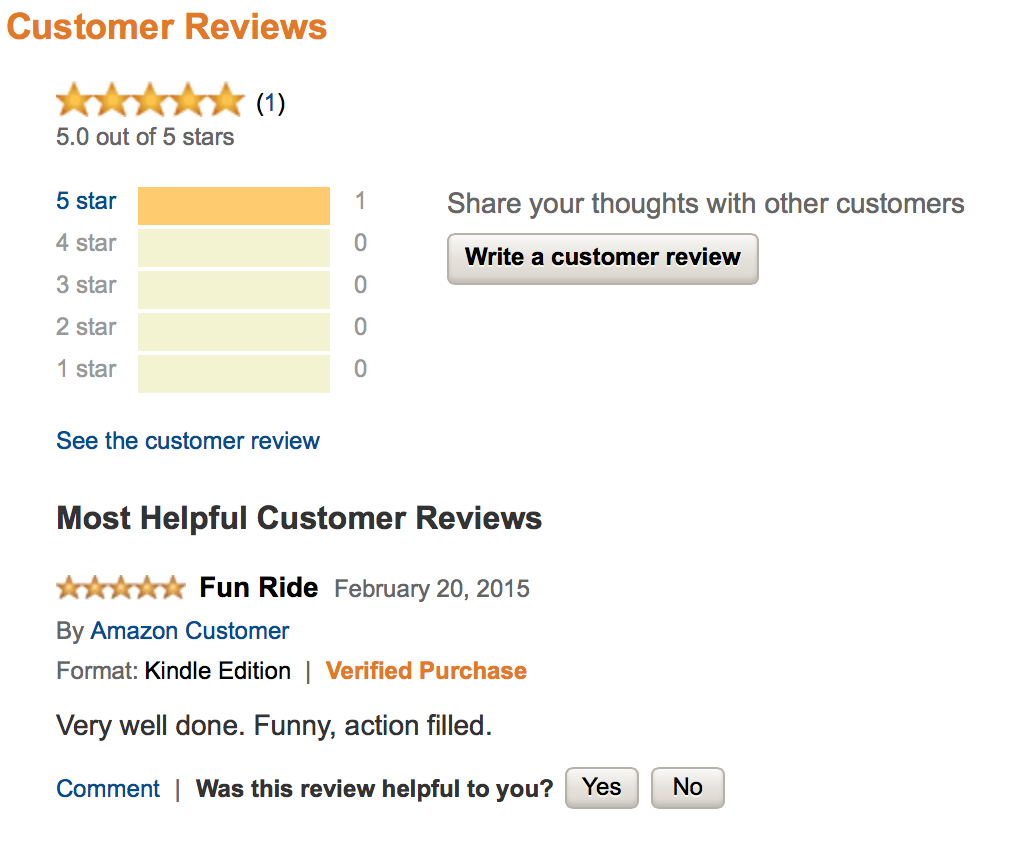Screen dimensions: 1028x848
Task: Mark review unhelpful with No button
Action: [x=688, y=788]
